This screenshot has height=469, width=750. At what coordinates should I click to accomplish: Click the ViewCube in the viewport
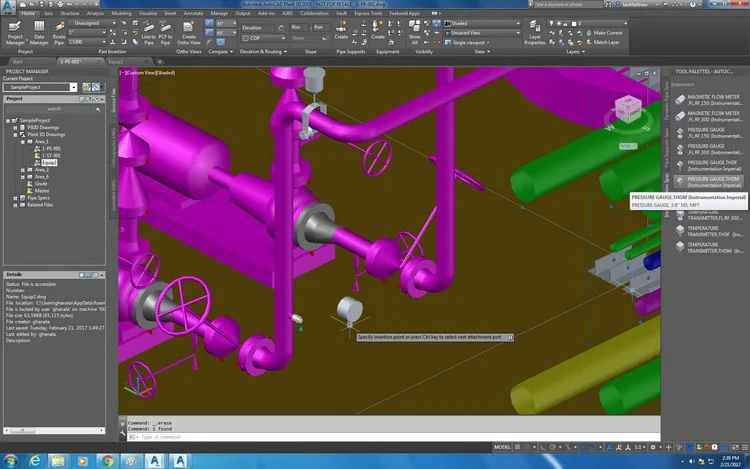[628, 109]
